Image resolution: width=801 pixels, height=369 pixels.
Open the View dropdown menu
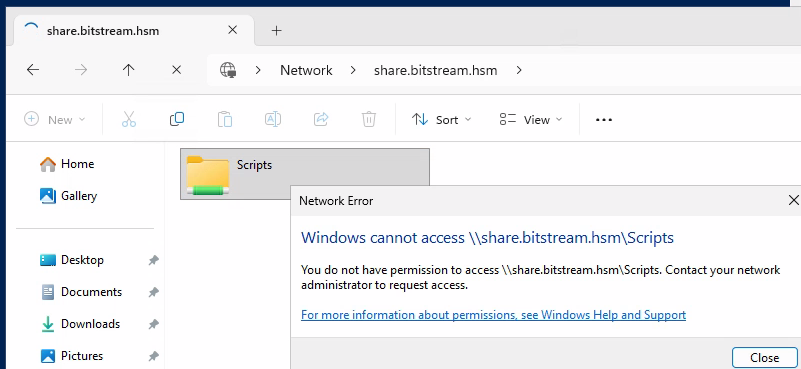point(531,120)
